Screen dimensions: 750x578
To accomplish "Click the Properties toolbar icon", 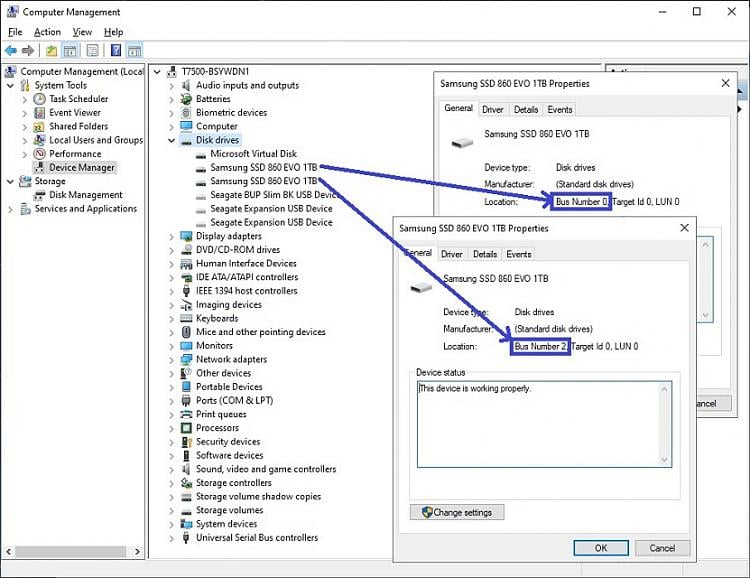I will pos(93,50).
